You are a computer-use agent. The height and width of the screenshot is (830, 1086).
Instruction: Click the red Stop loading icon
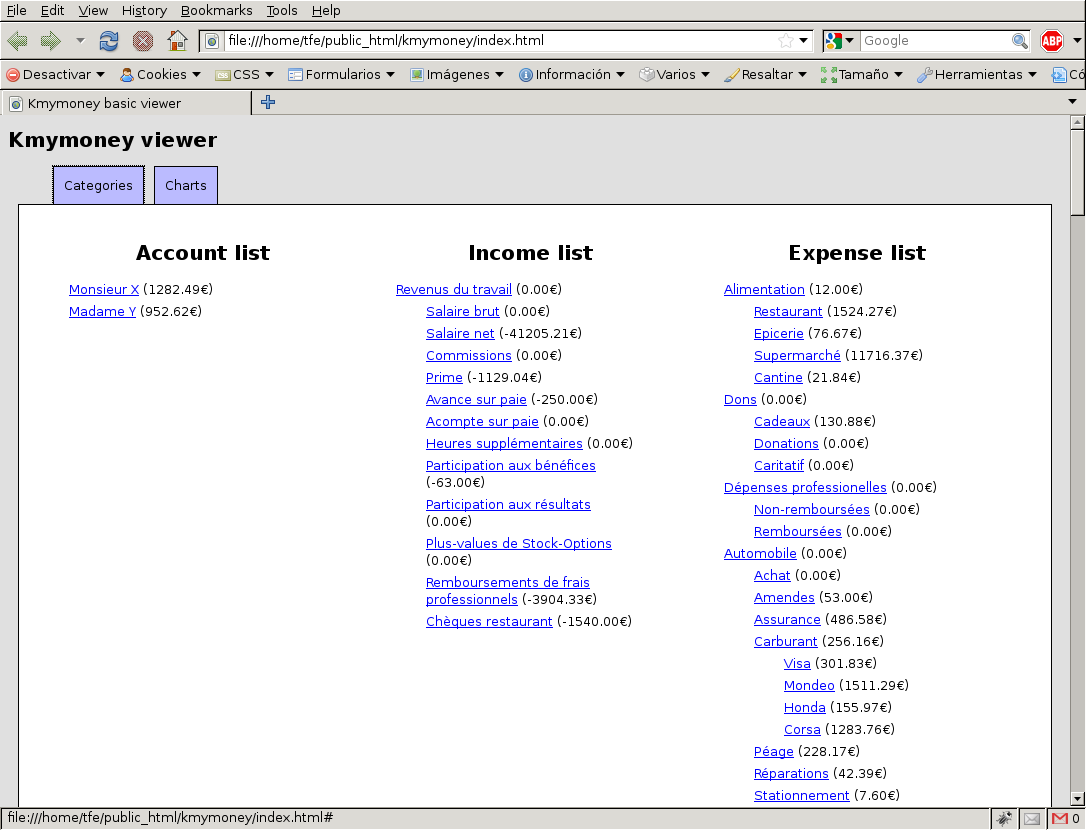pos(143,41)
